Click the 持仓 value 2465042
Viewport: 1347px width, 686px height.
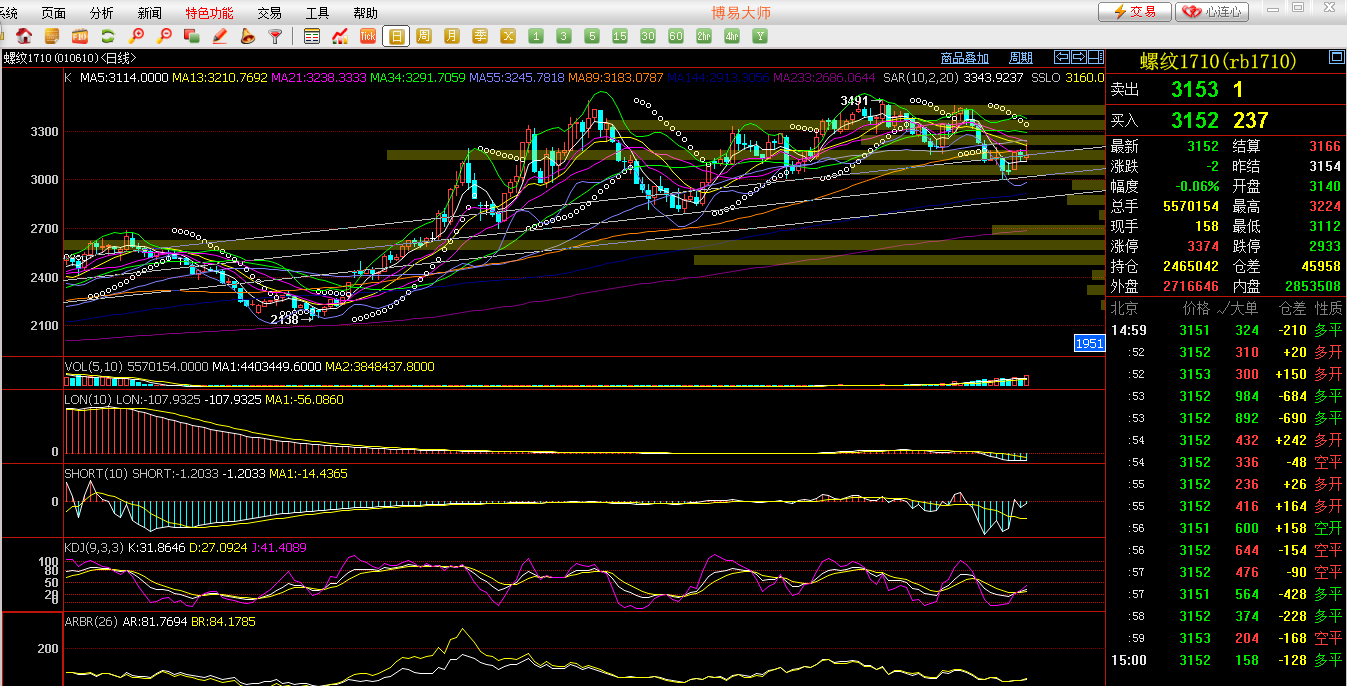(x=1191, y=266)
